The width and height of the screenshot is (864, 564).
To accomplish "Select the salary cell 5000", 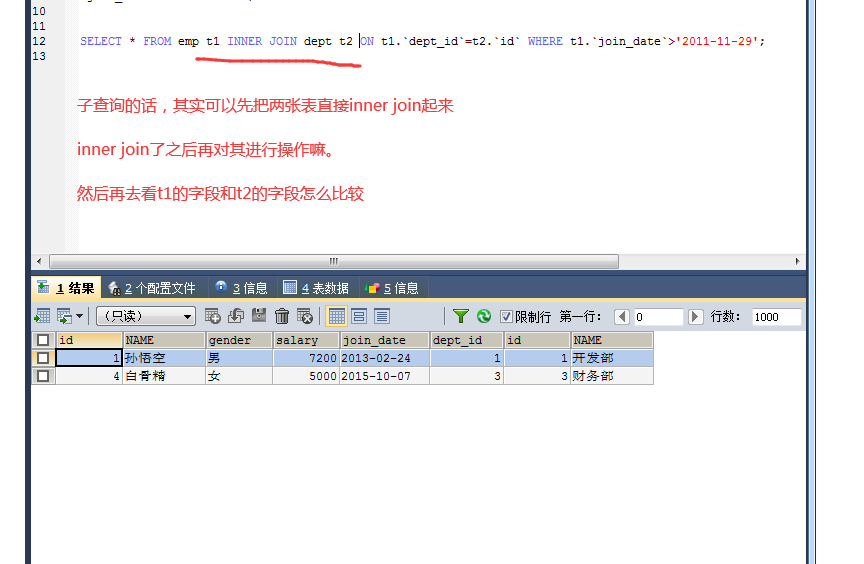I will (306, 376).
